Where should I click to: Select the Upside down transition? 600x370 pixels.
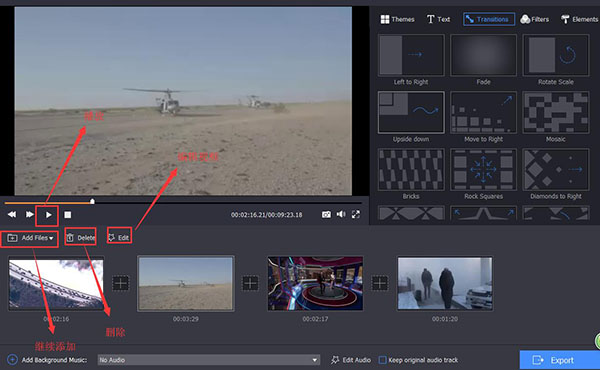click(411, 112)
